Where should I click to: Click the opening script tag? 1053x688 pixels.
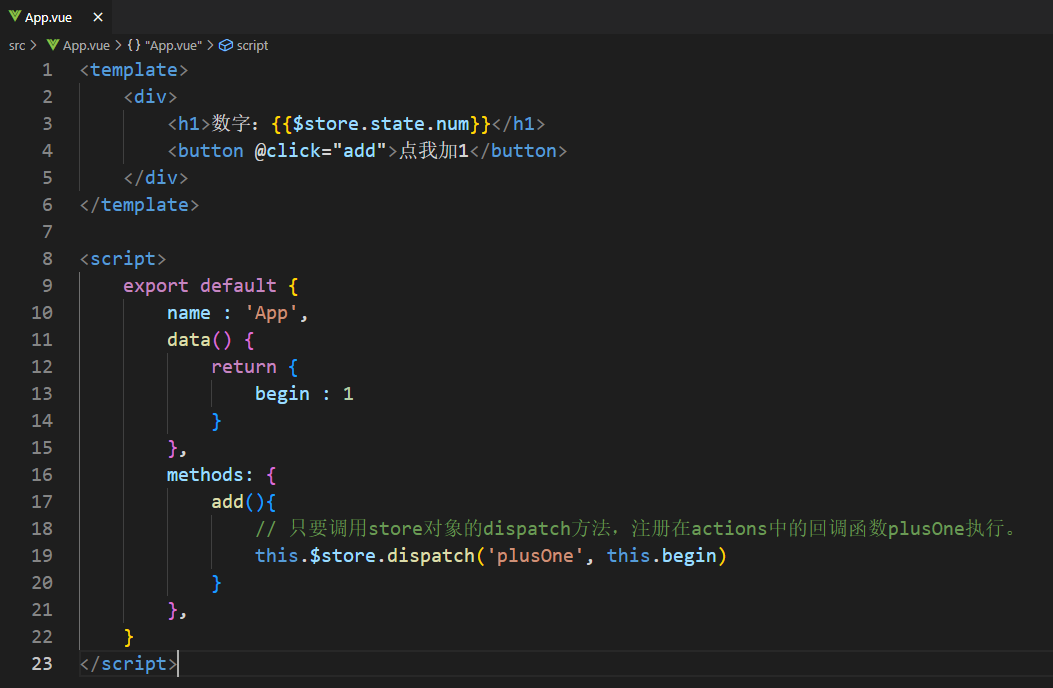click(x=123, y=259)
